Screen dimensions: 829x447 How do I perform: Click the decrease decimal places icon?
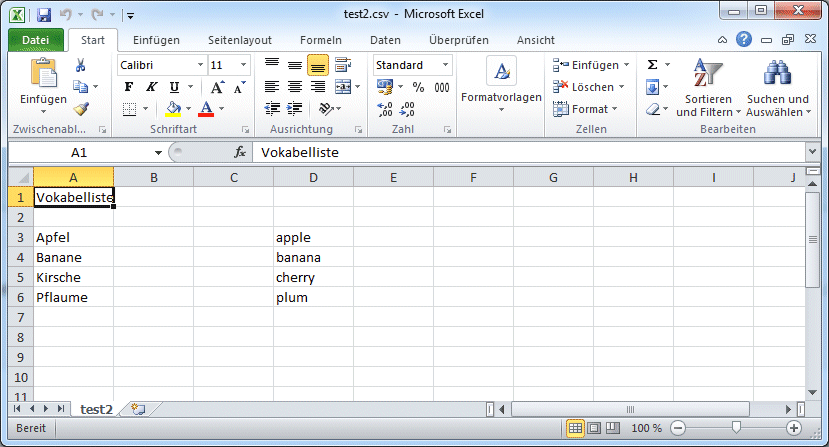click(407, 110)
